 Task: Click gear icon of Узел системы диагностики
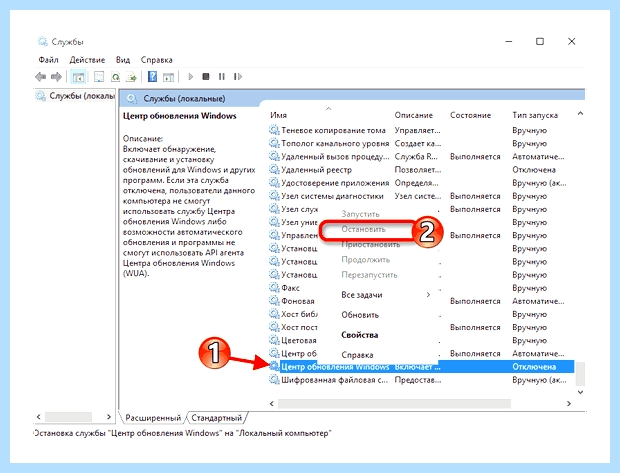[274, 196]
